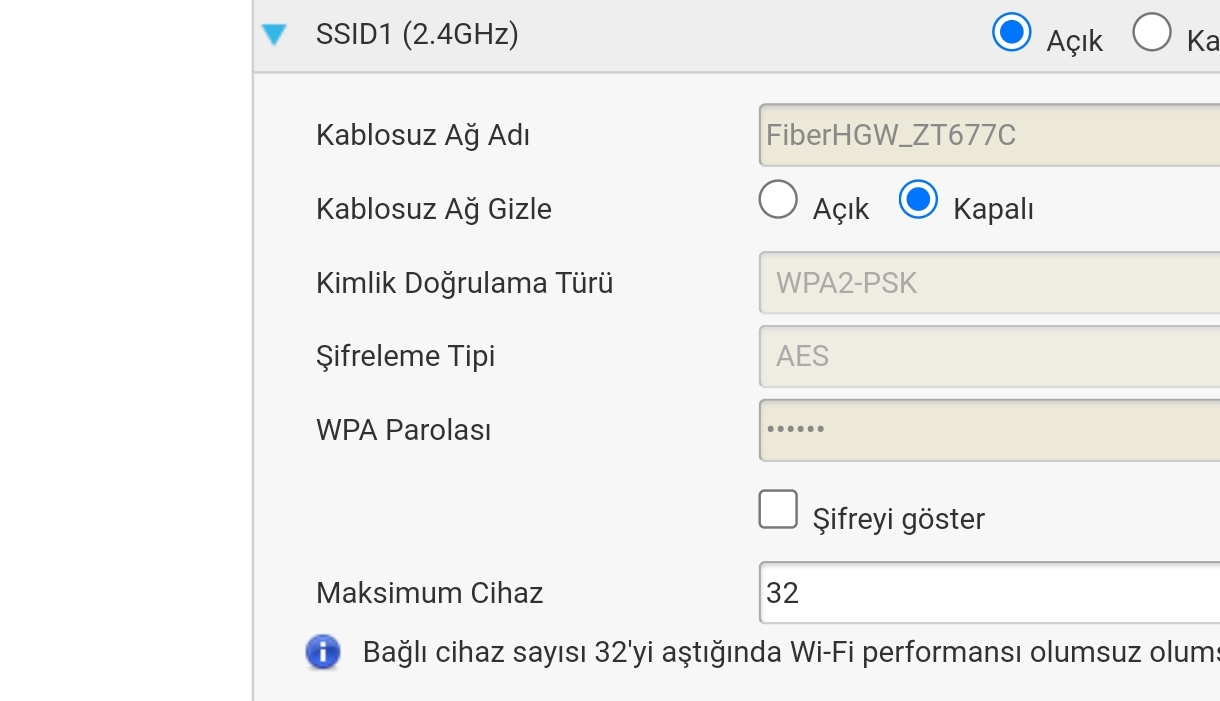The width and height of the screenshot is (1220, 701).
Task: Set Kablosuz Ağ Gizle to Açık
Action: pyautogui.click(x=778, y=199)
